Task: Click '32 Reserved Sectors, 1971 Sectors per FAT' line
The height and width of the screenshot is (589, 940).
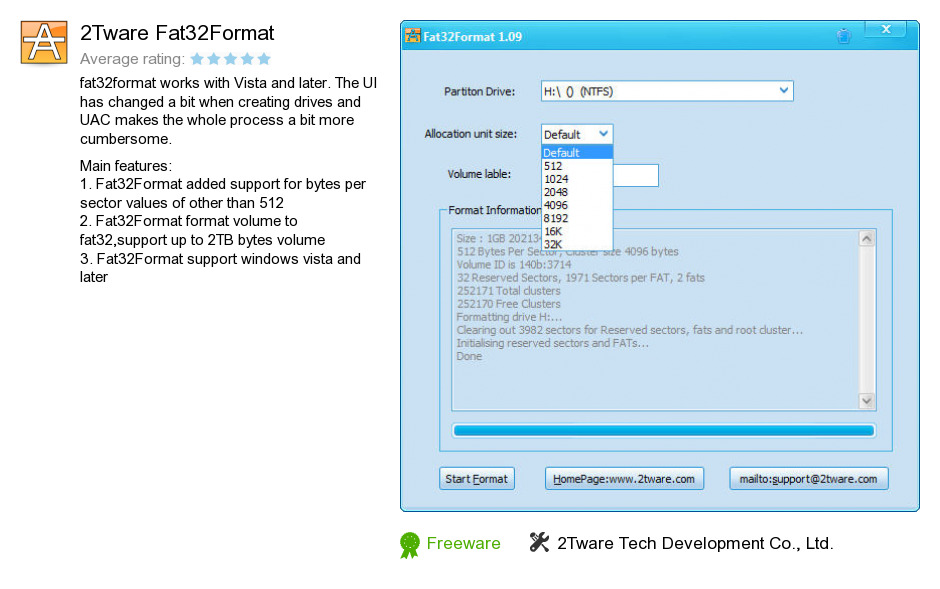Action: 580,277
